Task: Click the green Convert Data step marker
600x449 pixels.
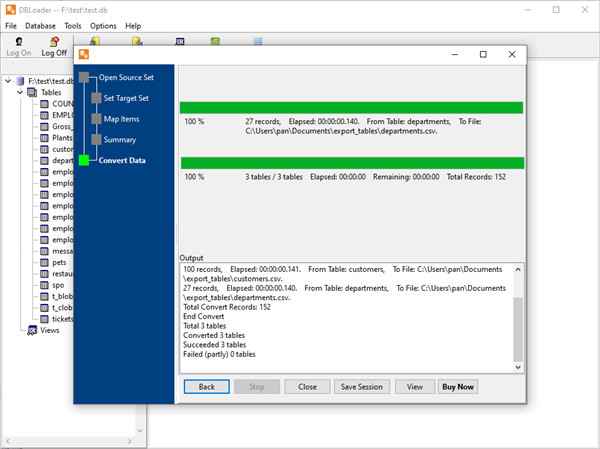Action: click(x=84, y=160)
